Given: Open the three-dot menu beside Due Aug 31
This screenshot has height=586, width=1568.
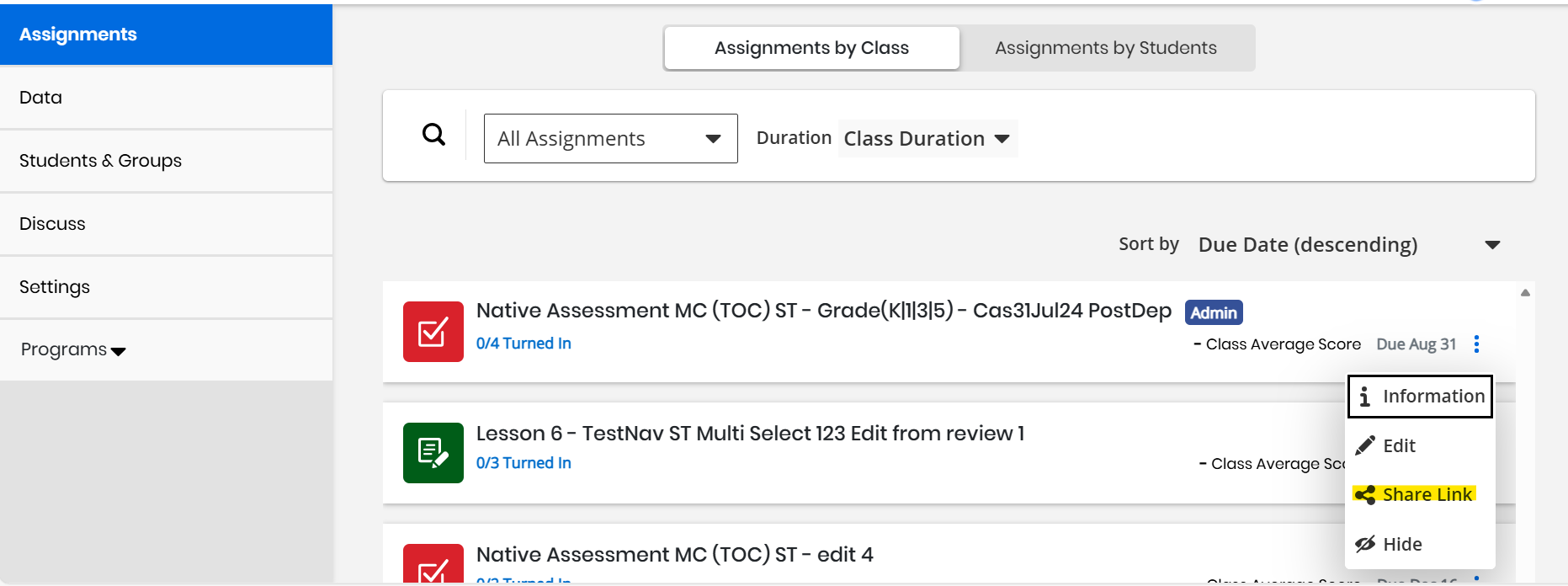Looking at the screenshot, I should click(x=1476, y=344).
